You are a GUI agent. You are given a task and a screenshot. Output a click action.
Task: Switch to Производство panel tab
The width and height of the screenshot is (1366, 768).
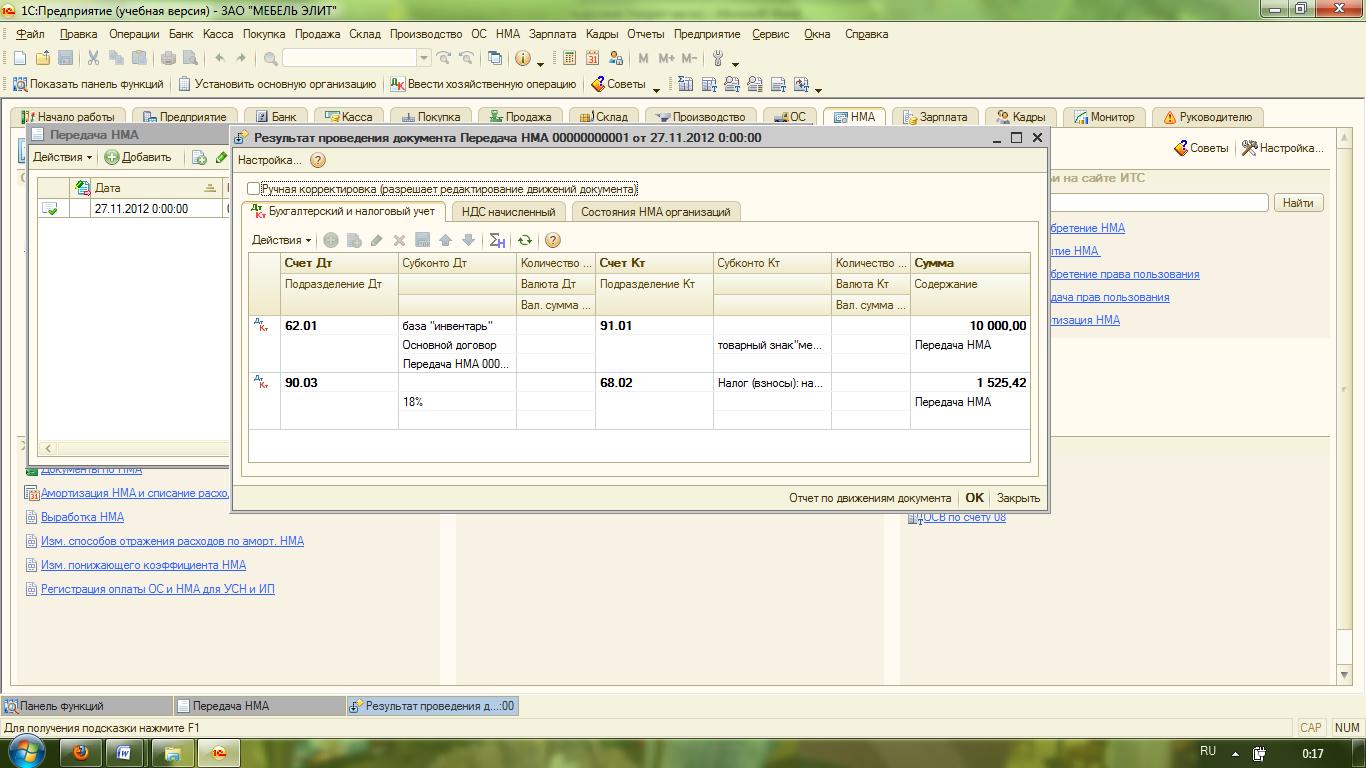tap(700, 117)
